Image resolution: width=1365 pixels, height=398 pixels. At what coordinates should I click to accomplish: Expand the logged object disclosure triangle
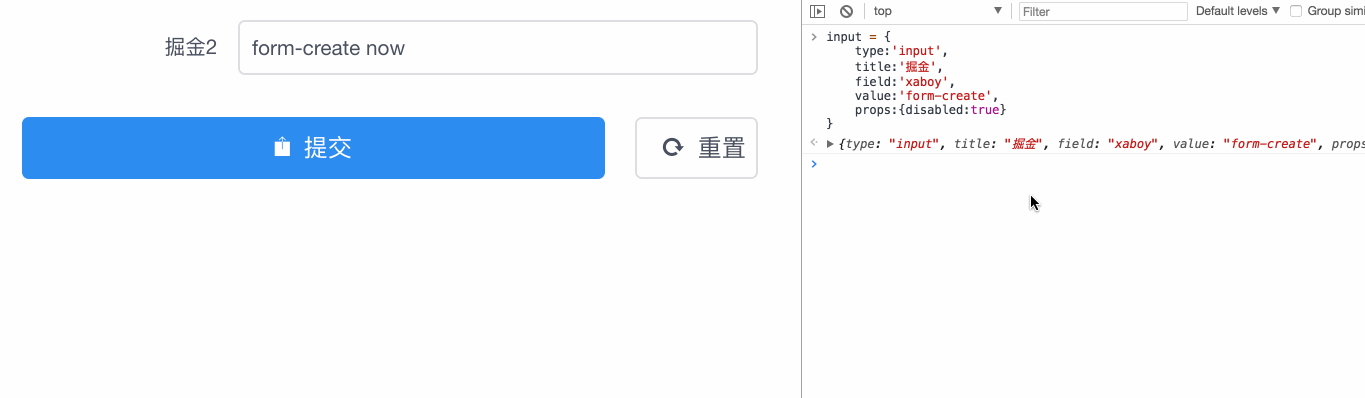click(830, 144)
